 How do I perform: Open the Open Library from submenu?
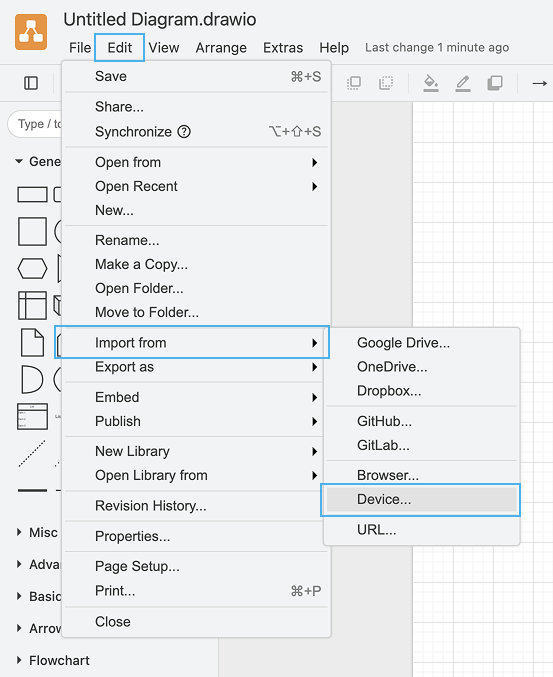click(196, 475)
